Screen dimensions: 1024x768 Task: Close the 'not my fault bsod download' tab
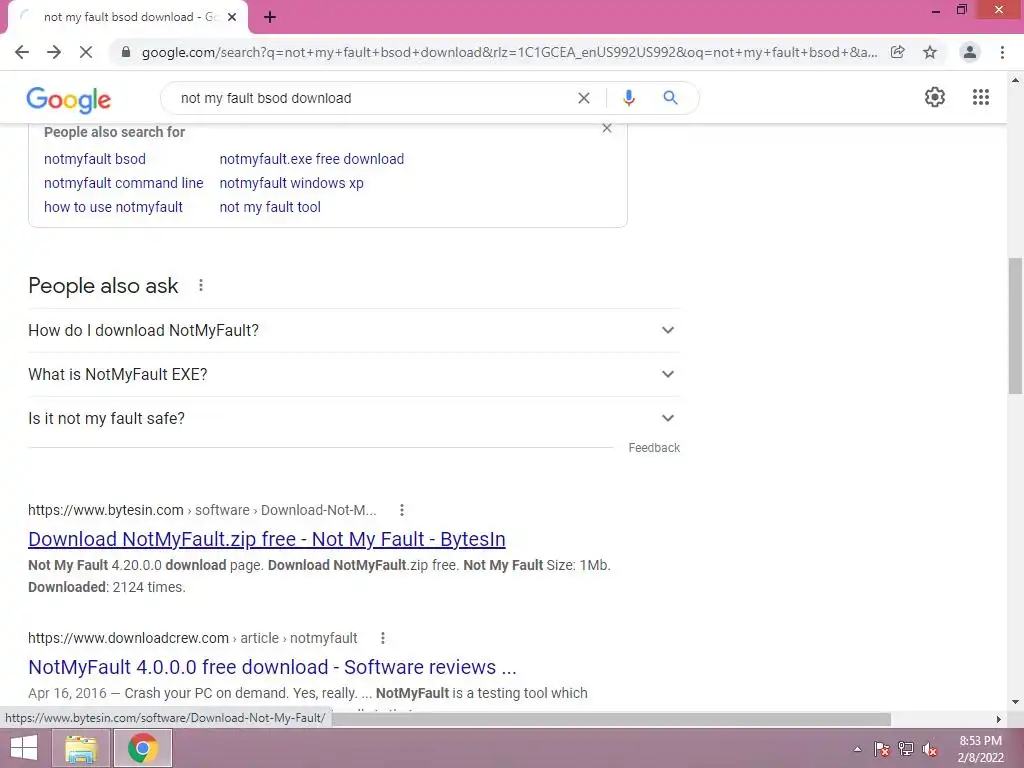coord(232,17)
